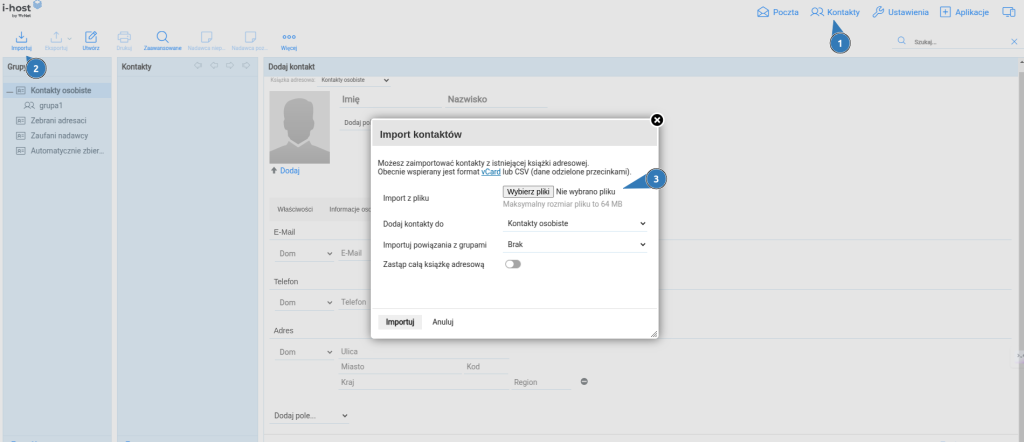1024x442 pixels.
Task: Click the i-host logo
Action: tap(22, 8)
